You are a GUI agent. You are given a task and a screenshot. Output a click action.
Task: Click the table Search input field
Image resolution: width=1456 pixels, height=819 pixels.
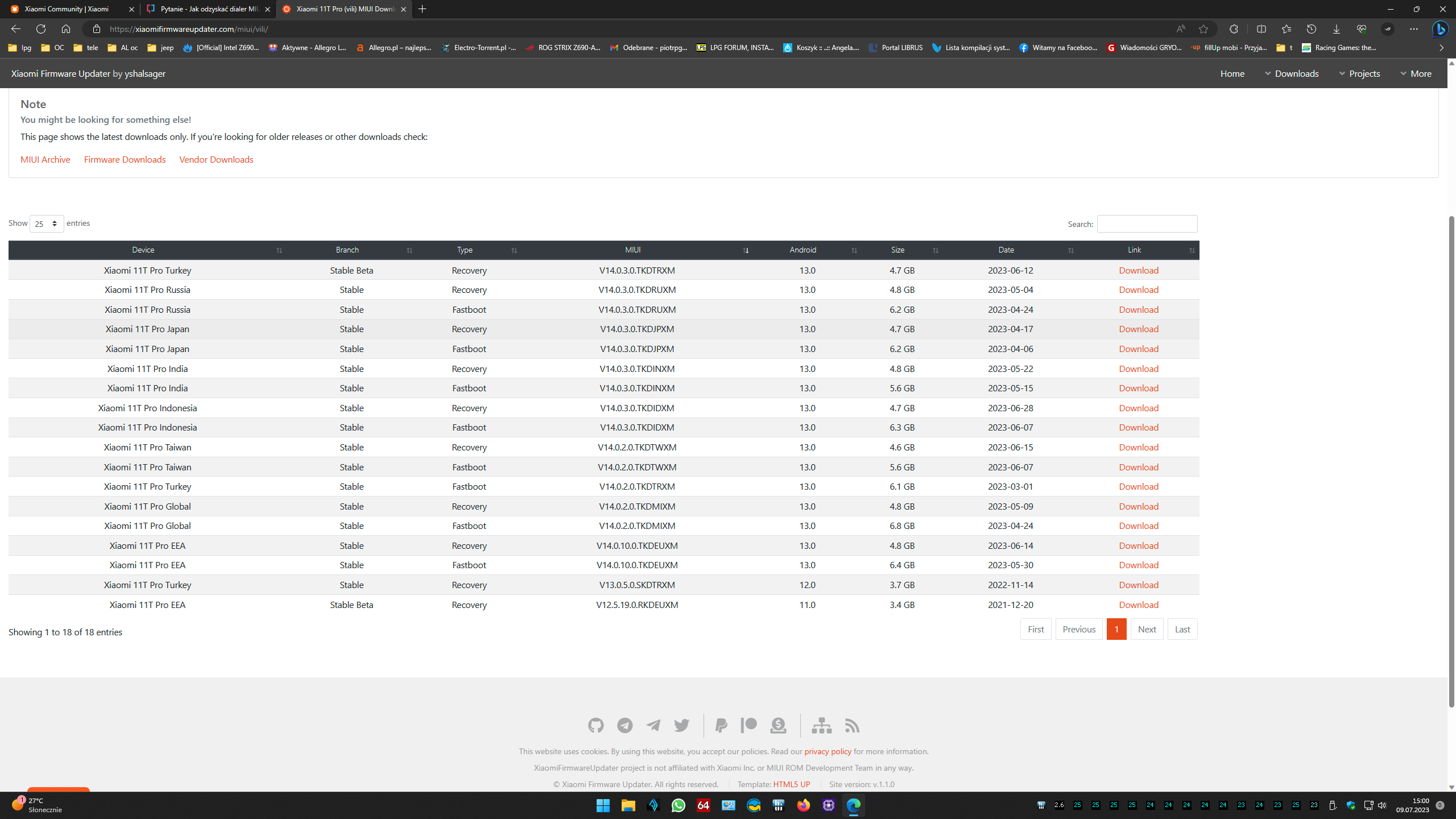(1147, 224)
